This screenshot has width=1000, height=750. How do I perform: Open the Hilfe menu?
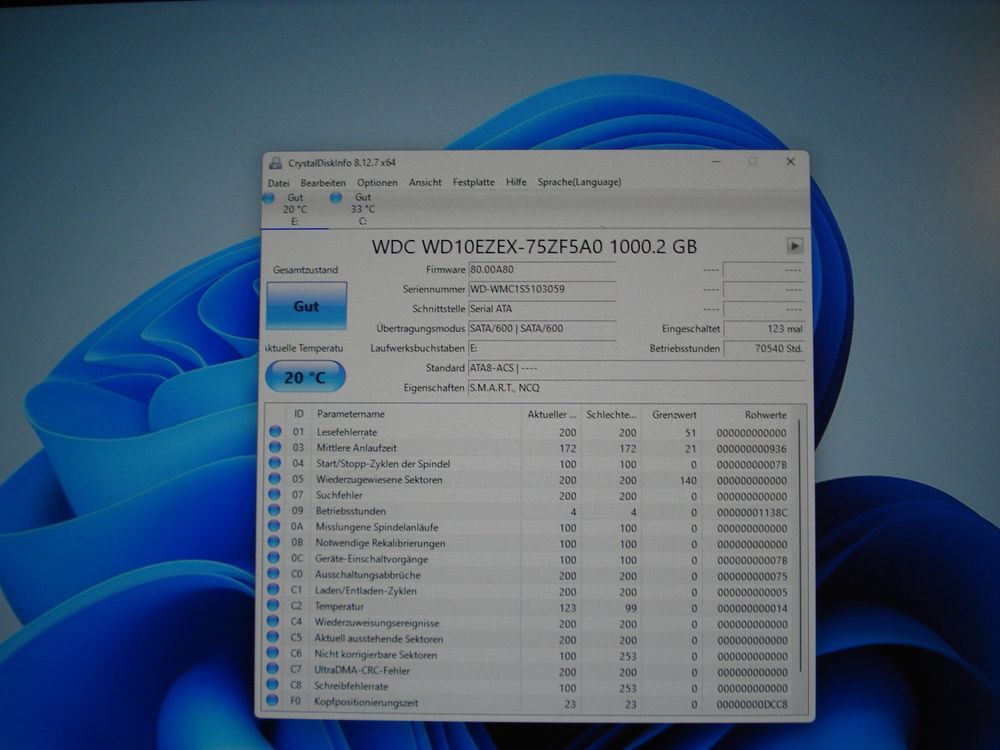click(516, 182)
